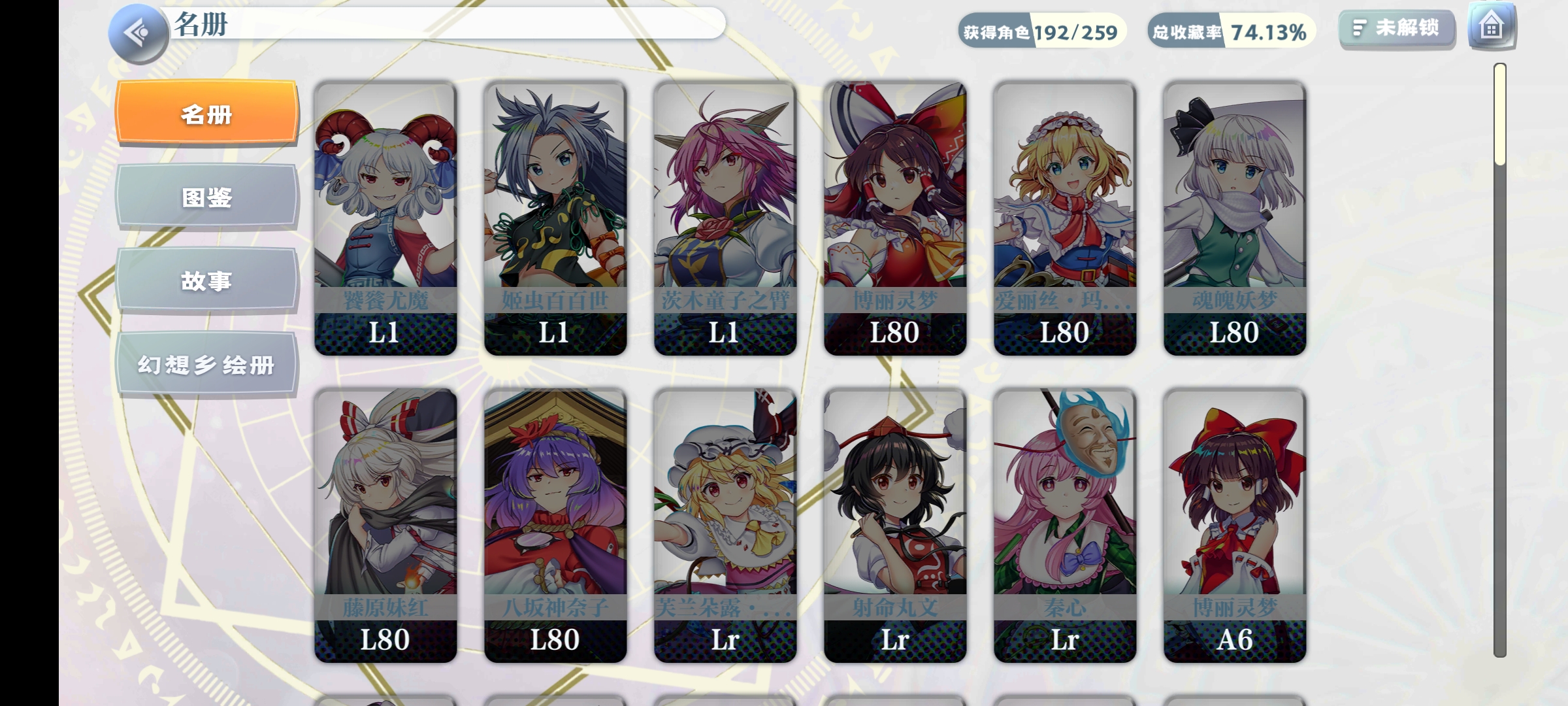Click the vertical scrollbar thumb
The width and height of the screenshot is (1568, 706).
coord(1500,114)
